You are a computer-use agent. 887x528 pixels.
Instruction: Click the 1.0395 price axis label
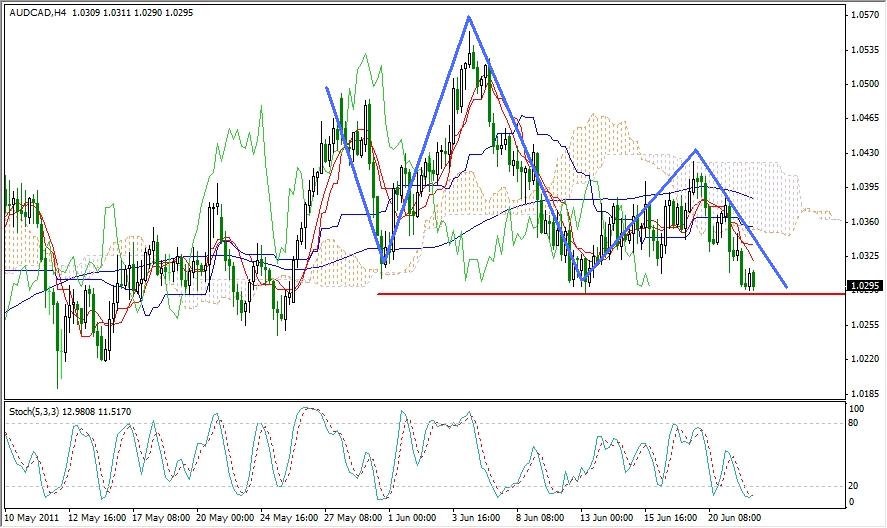point(864,187)
